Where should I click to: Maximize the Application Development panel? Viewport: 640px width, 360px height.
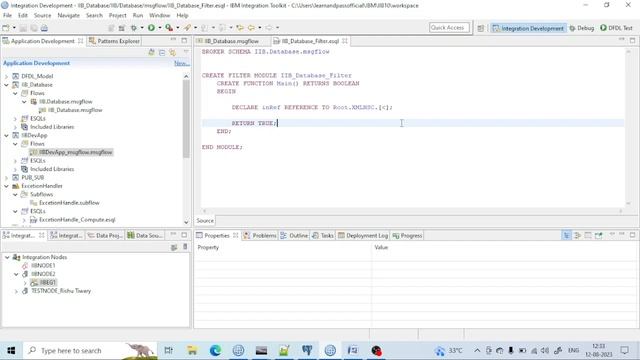(x=184, y=40)
